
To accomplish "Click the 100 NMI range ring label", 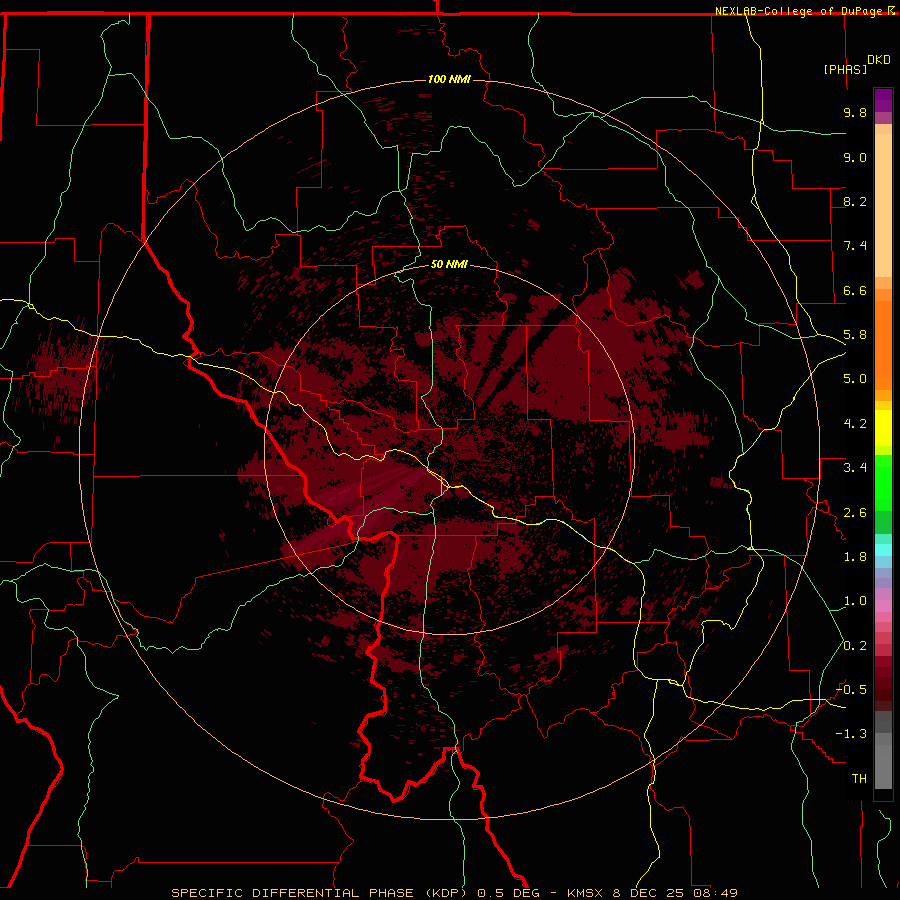I will pos(449,79).
